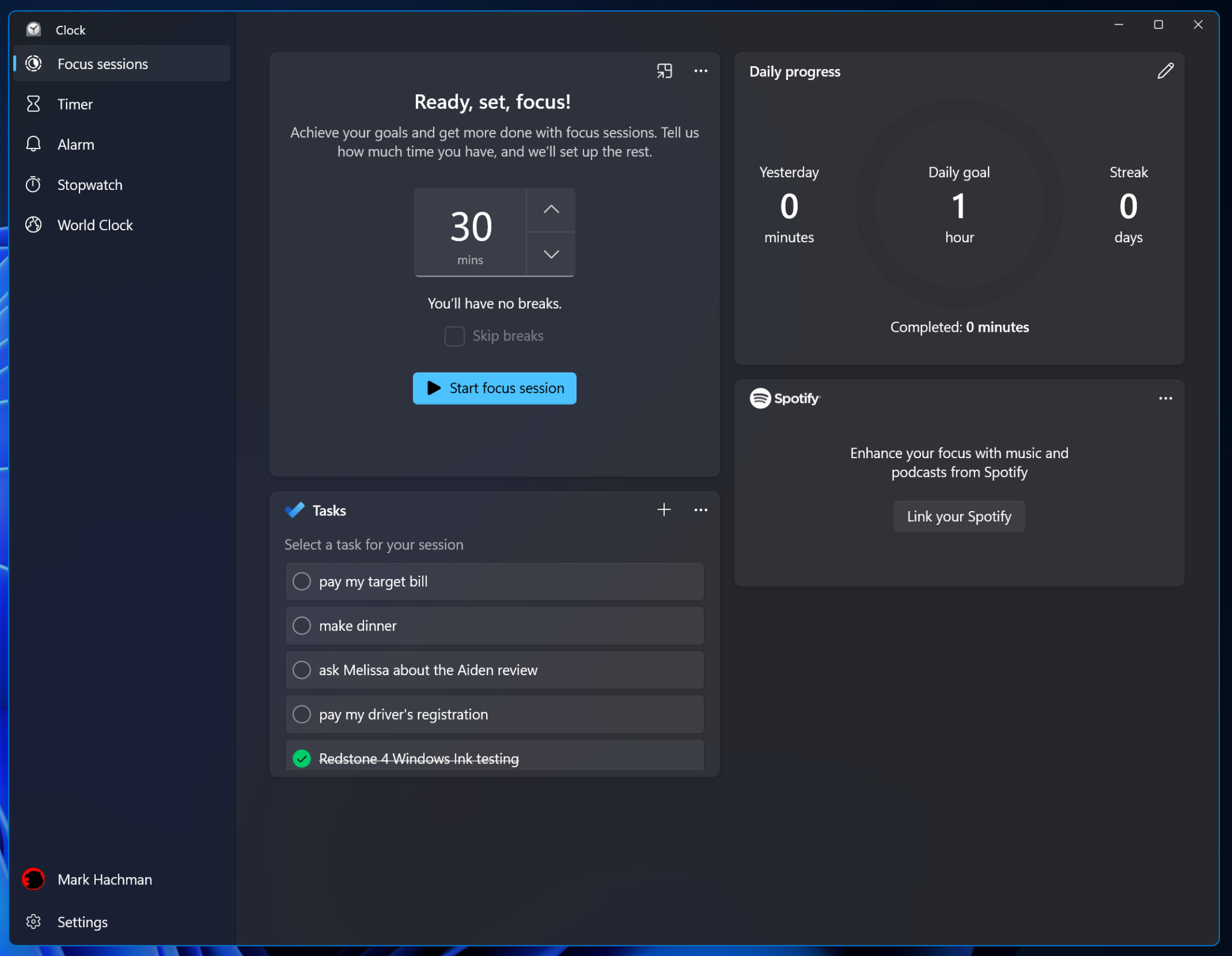Screen dimensions: 1232x956
Task: Click Link your Spotify button
Action: (959, 516)
